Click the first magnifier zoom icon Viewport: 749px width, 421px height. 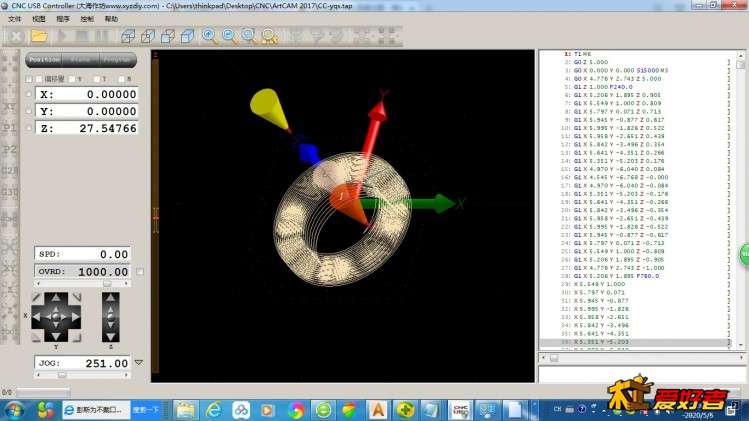click(210, 36)
